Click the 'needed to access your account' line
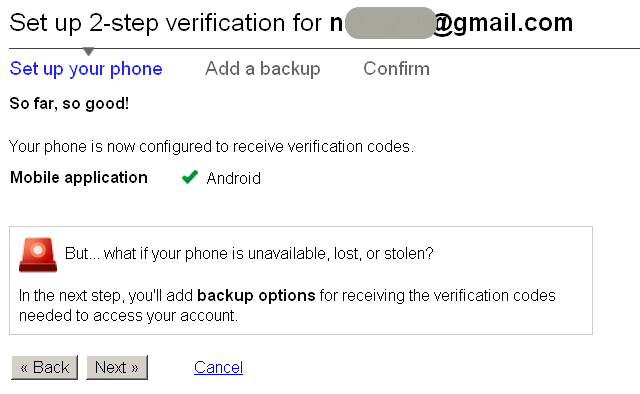Screen dimensions: 640x394 [128, 316]
